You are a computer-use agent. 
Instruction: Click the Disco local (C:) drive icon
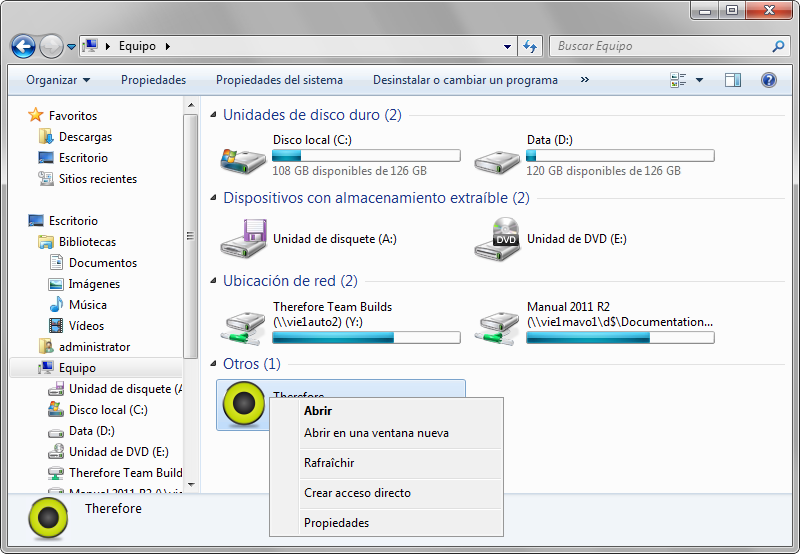pos(242,157)
